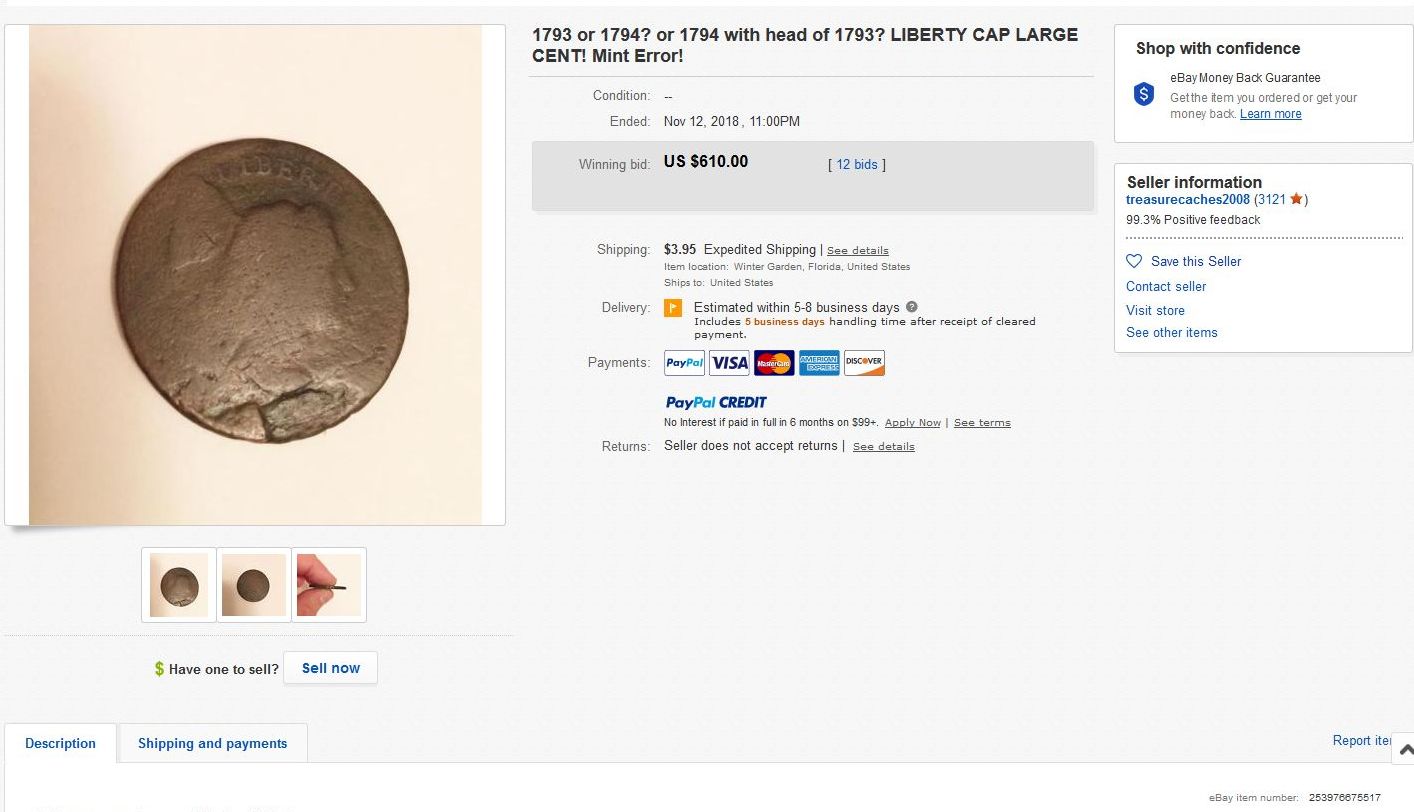Click the delivery estimate help question icon

[912, 307]
